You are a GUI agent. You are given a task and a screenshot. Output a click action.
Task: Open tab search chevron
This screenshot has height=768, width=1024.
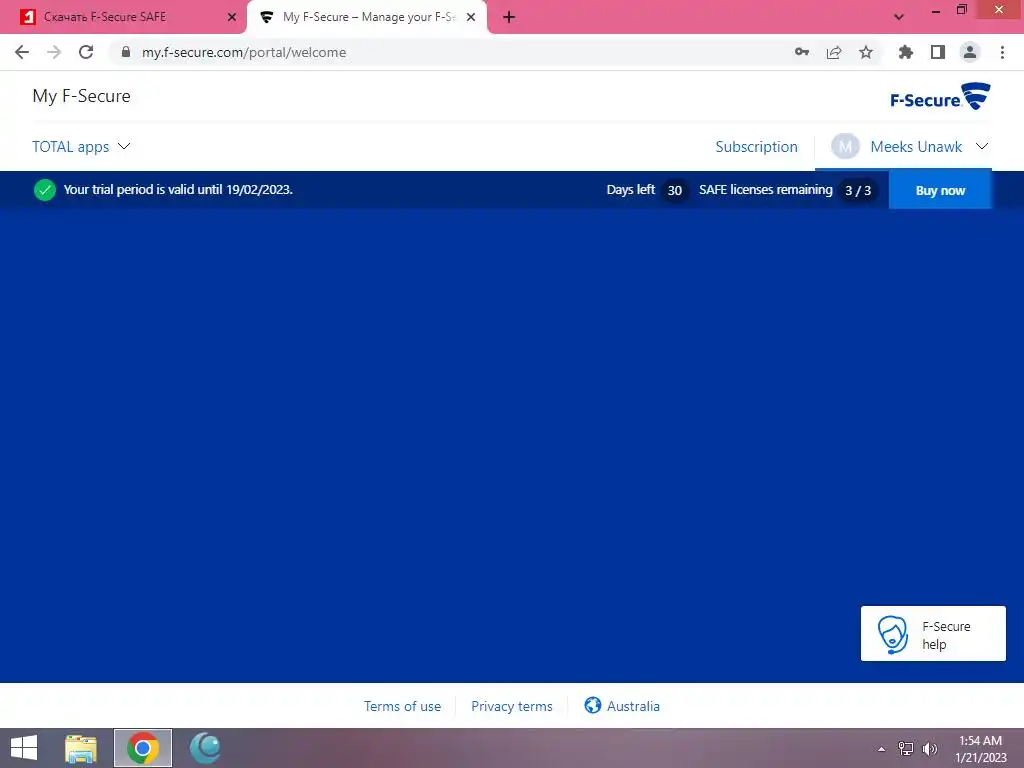click(899, 17)
